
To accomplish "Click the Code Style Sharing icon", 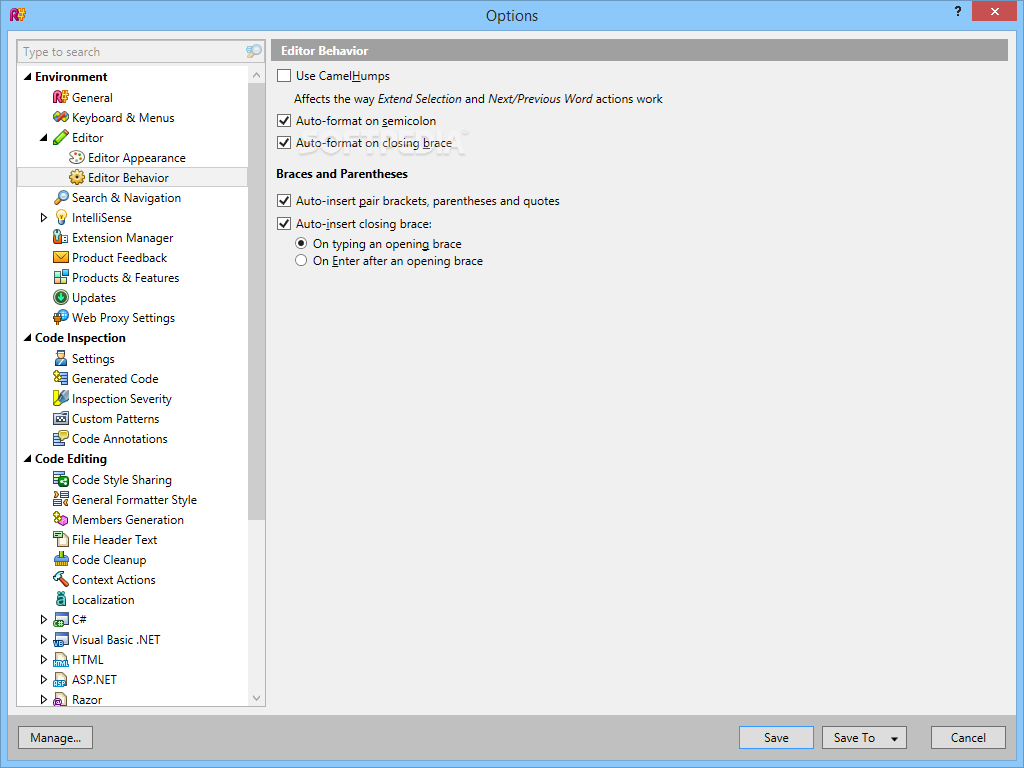I will pos(60,479).
